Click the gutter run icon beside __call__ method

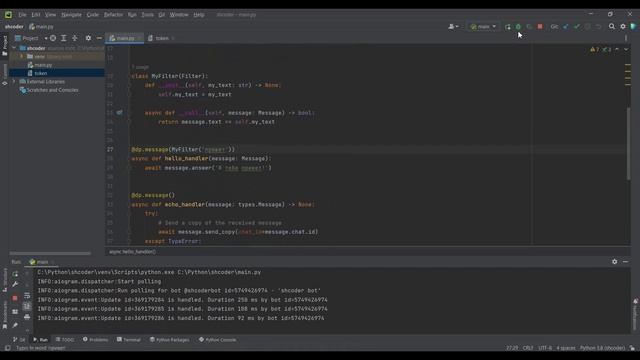[x=119, y=112]
